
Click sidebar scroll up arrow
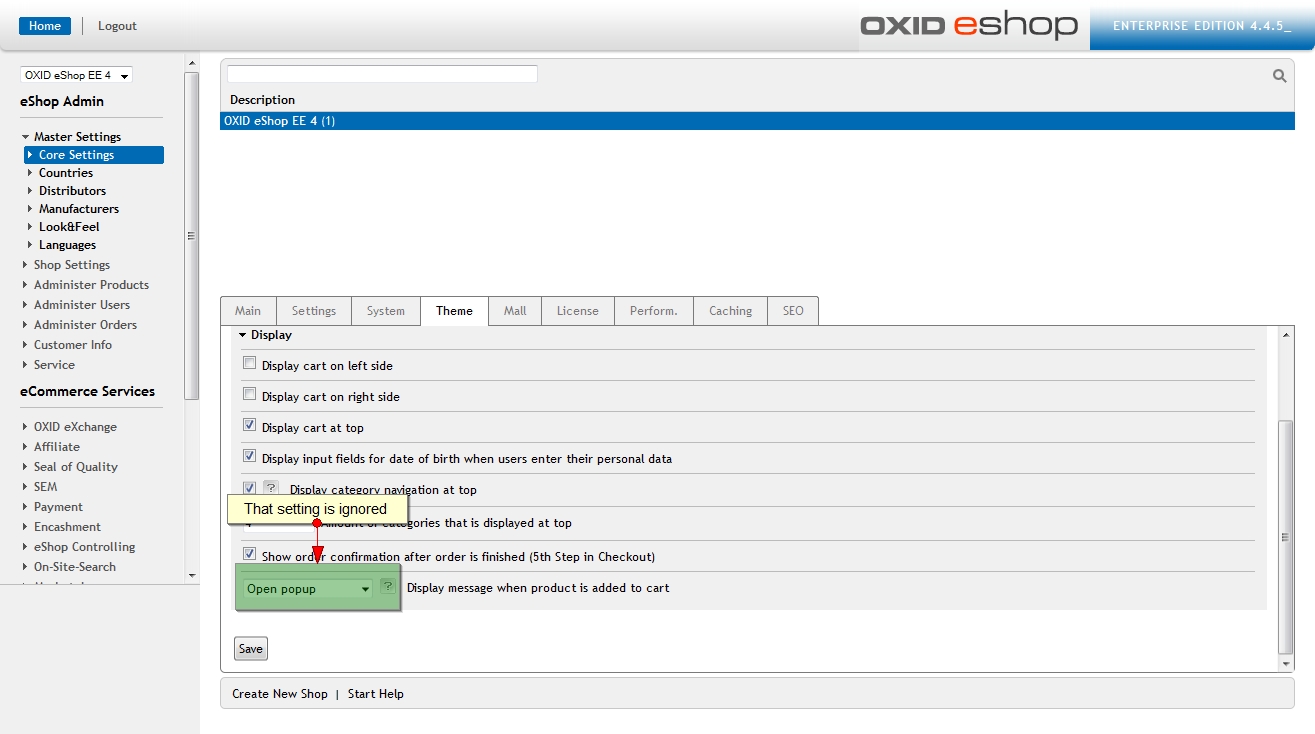tap(192, 64)
